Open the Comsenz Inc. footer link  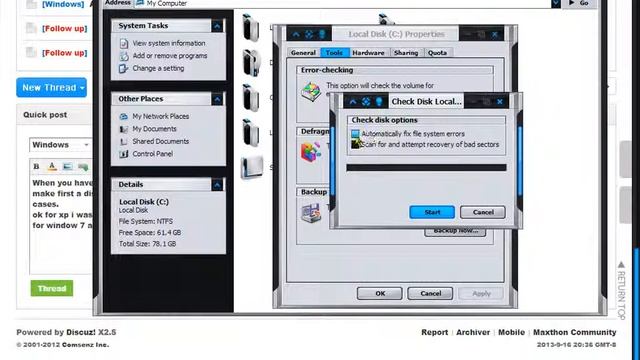[86, 345]
